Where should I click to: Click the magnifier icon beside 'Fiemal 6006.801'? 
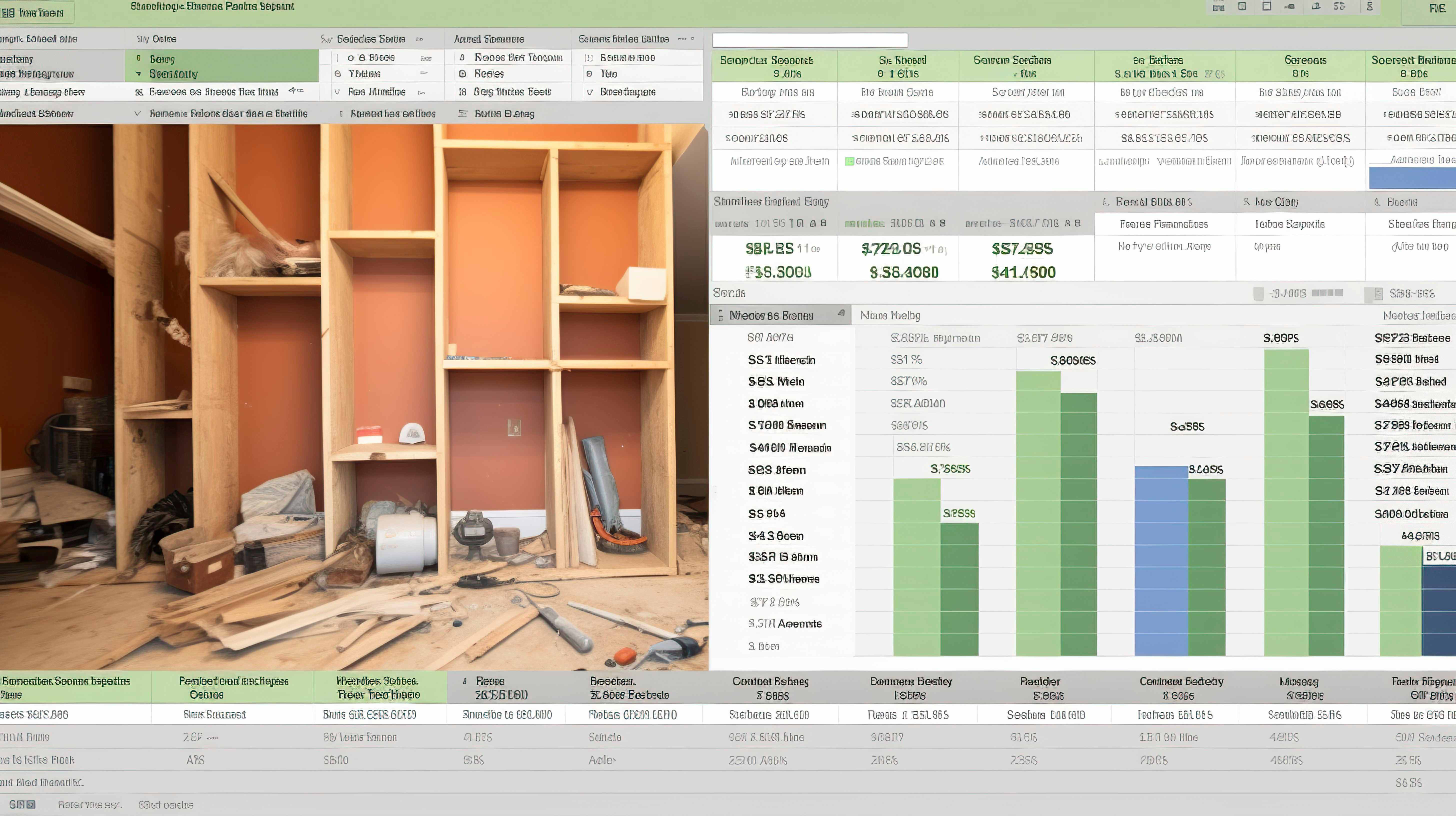[x=1106, y=202]
